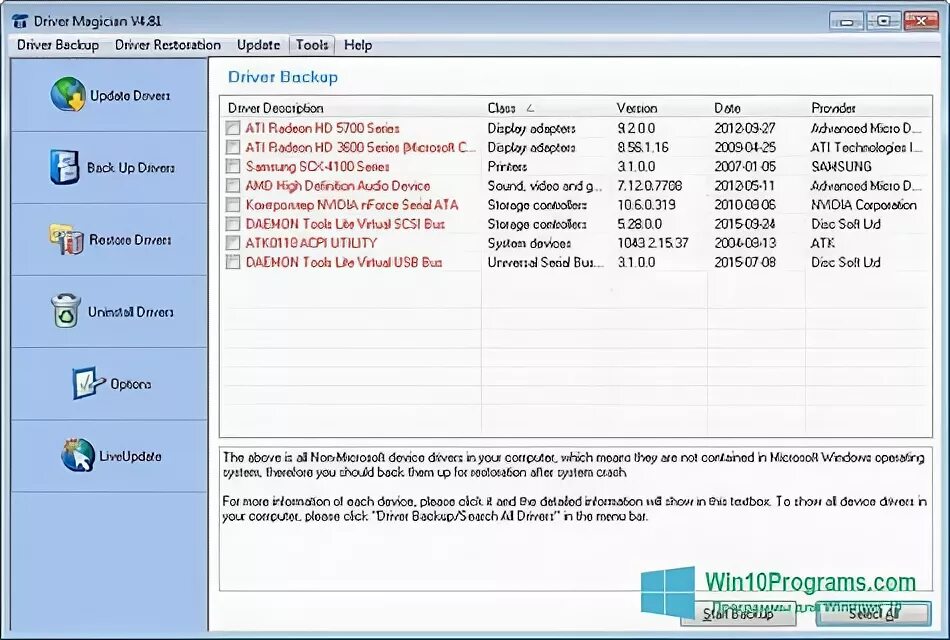Open Uninstall Drivers from sidebar
Screen dimensions: 950x640
107,311
